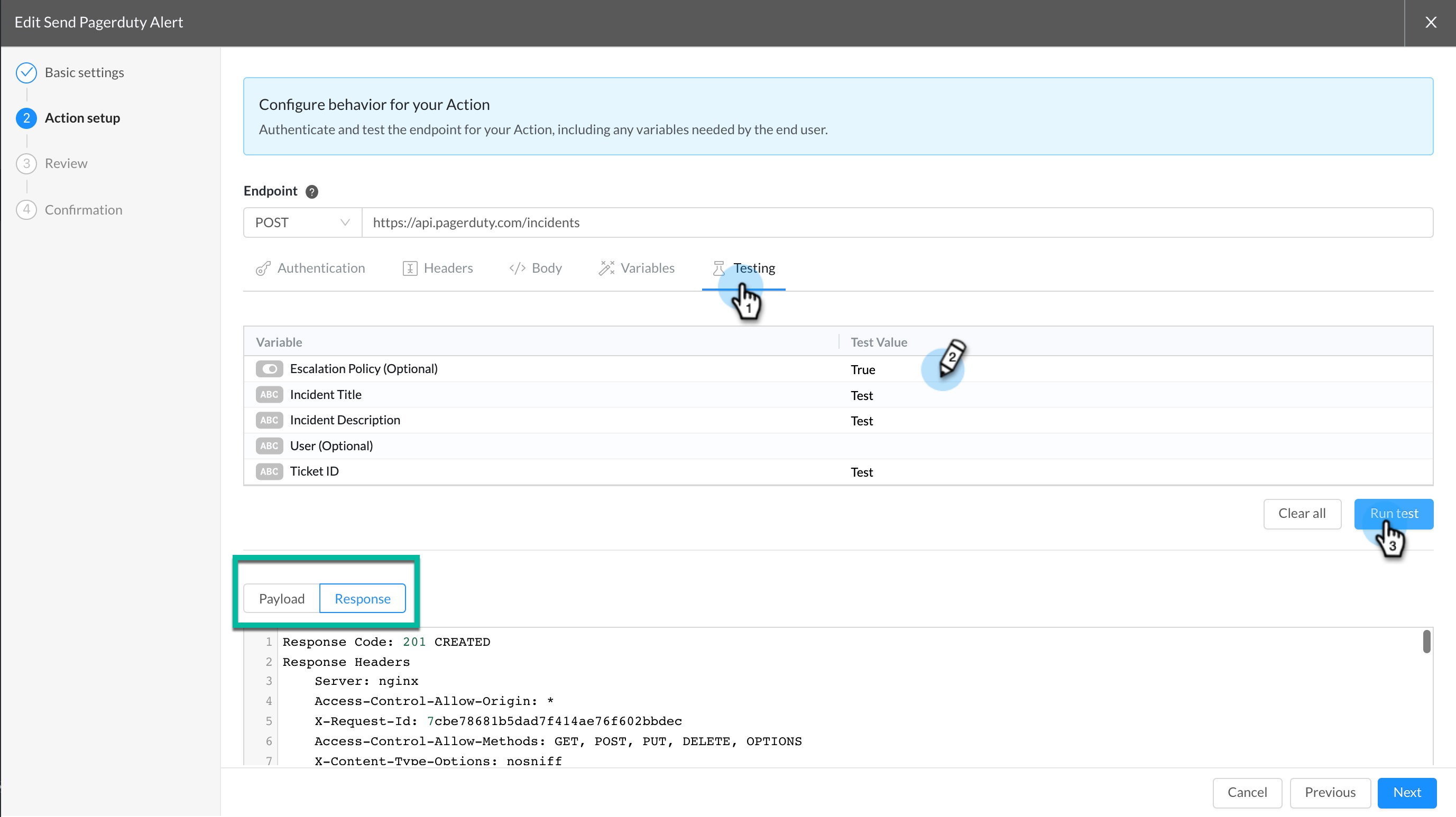Edit the Incident Description test value
This screenshot has width=1456, height=817.
click(x=861, y=422)
